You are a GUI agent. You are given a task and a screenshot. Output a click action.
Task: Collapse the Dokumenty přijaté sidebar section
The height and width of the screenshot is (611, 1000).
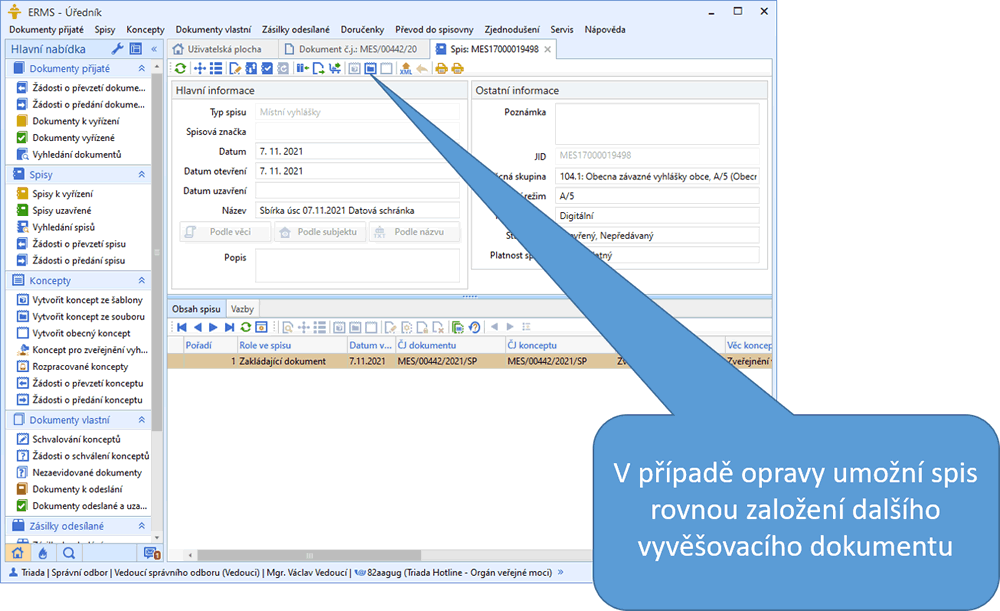point(142,68)
